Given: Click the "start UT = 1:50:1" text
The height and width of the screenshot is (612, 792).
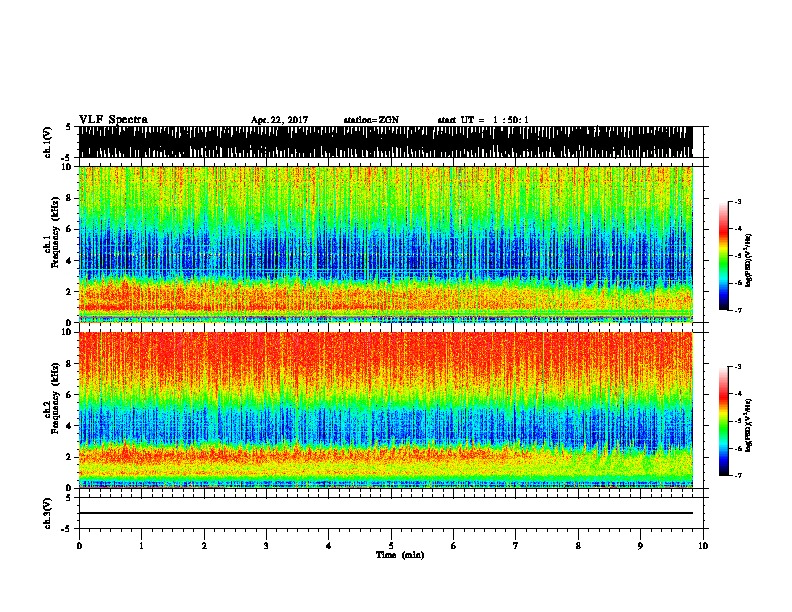Looking at the screenshot, I should pos(483,120).
